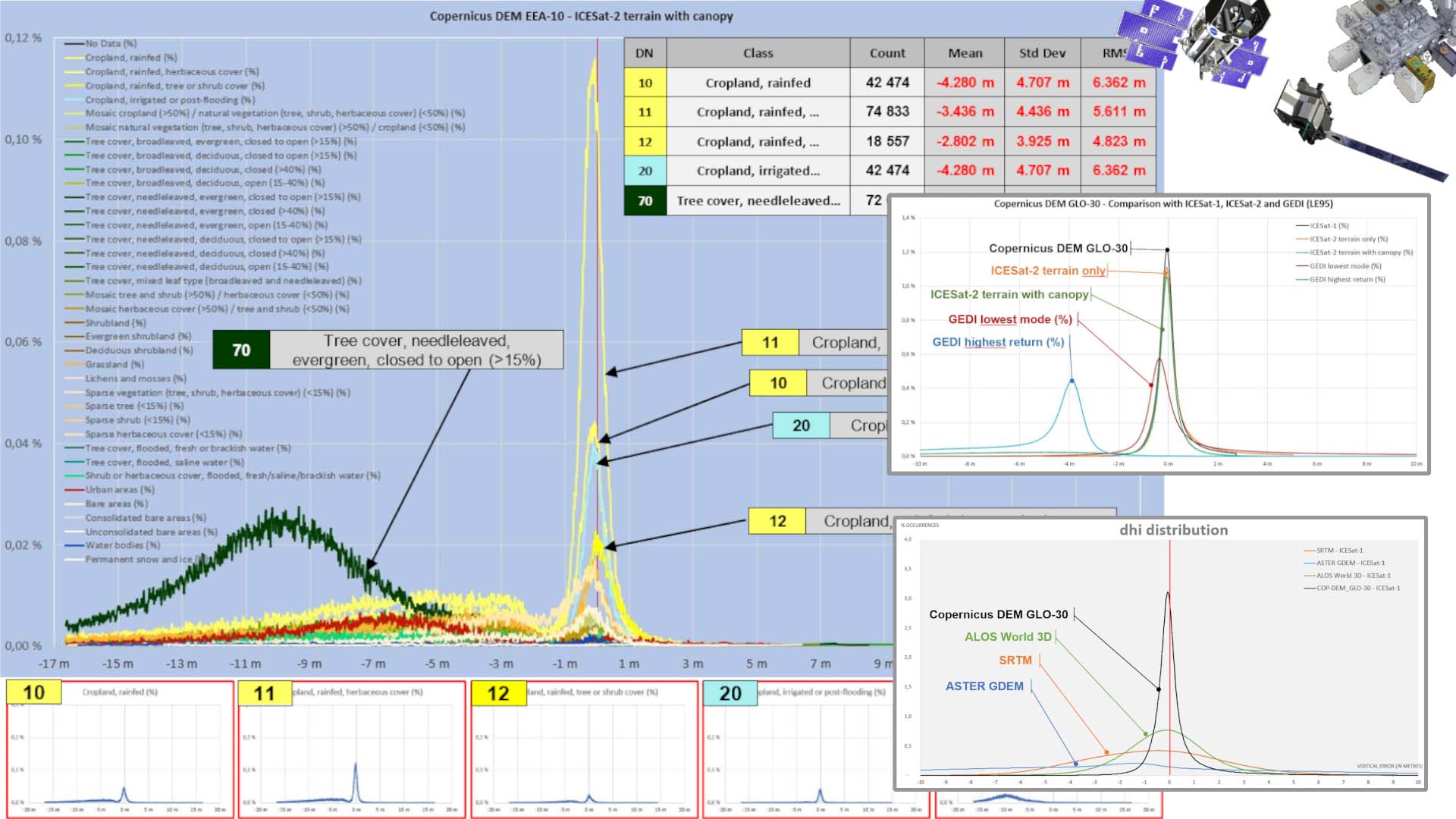This screenshot has width=1456, height=819.
Task: Click 'ASTER GDEM' blue label in dhi chart
Action: point(984,686)
